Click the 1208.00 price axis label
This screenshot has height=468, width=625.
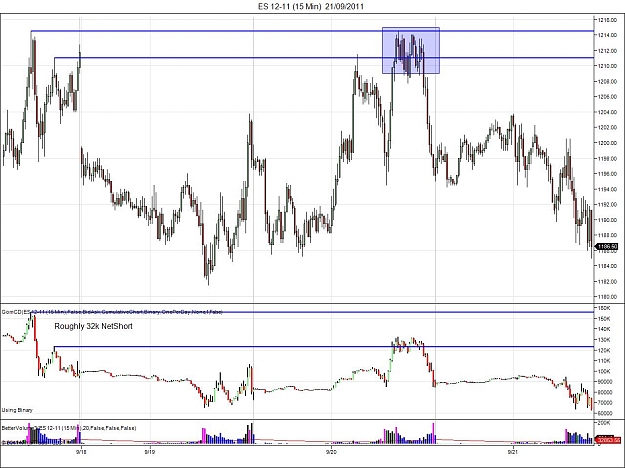pyautogui.click(x=607, y=81)
